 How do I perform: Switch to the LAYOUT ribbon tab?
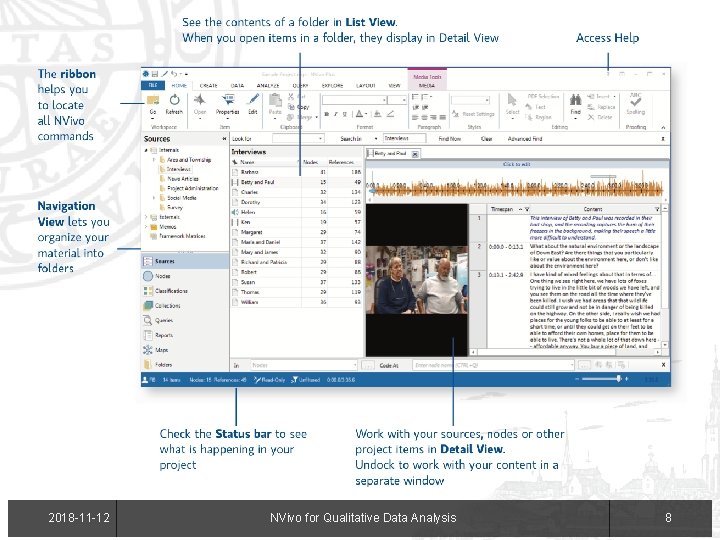pyautogui.click(x=366, y=85)
